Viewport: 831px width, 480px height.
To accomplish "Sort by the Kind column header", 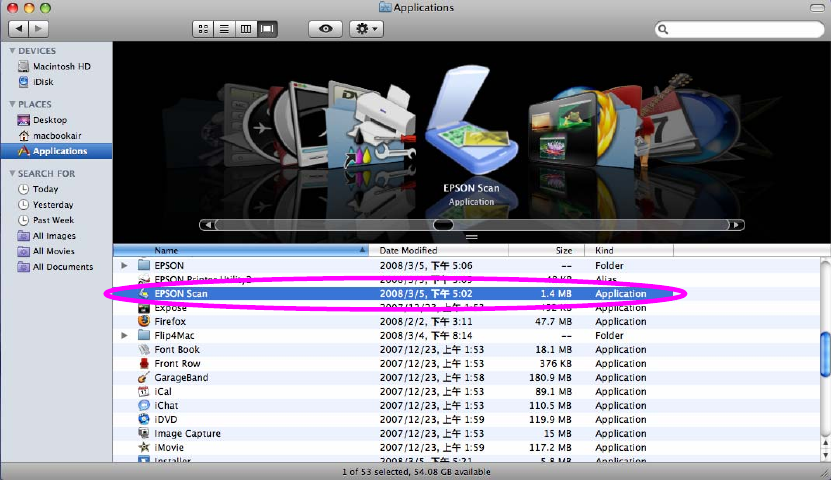I will click(605, 250).
